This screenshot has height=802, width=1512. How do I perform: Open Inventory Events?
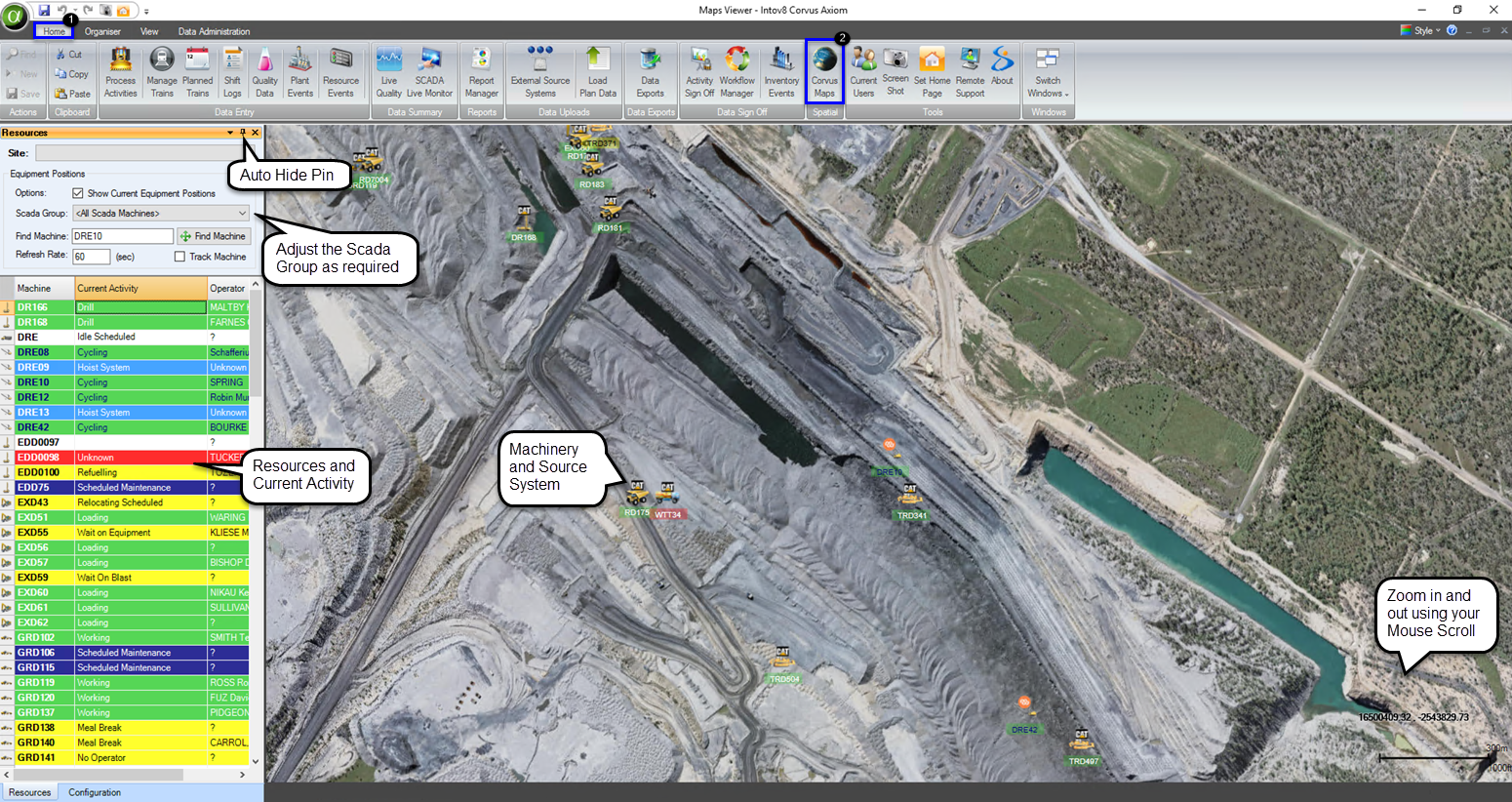tap(781, 72)
